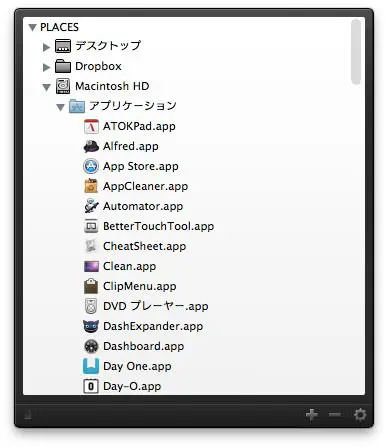This screenshot has height=448, width=388.
Task: Click the Day-O calendar icon
Action: (91, 386)
